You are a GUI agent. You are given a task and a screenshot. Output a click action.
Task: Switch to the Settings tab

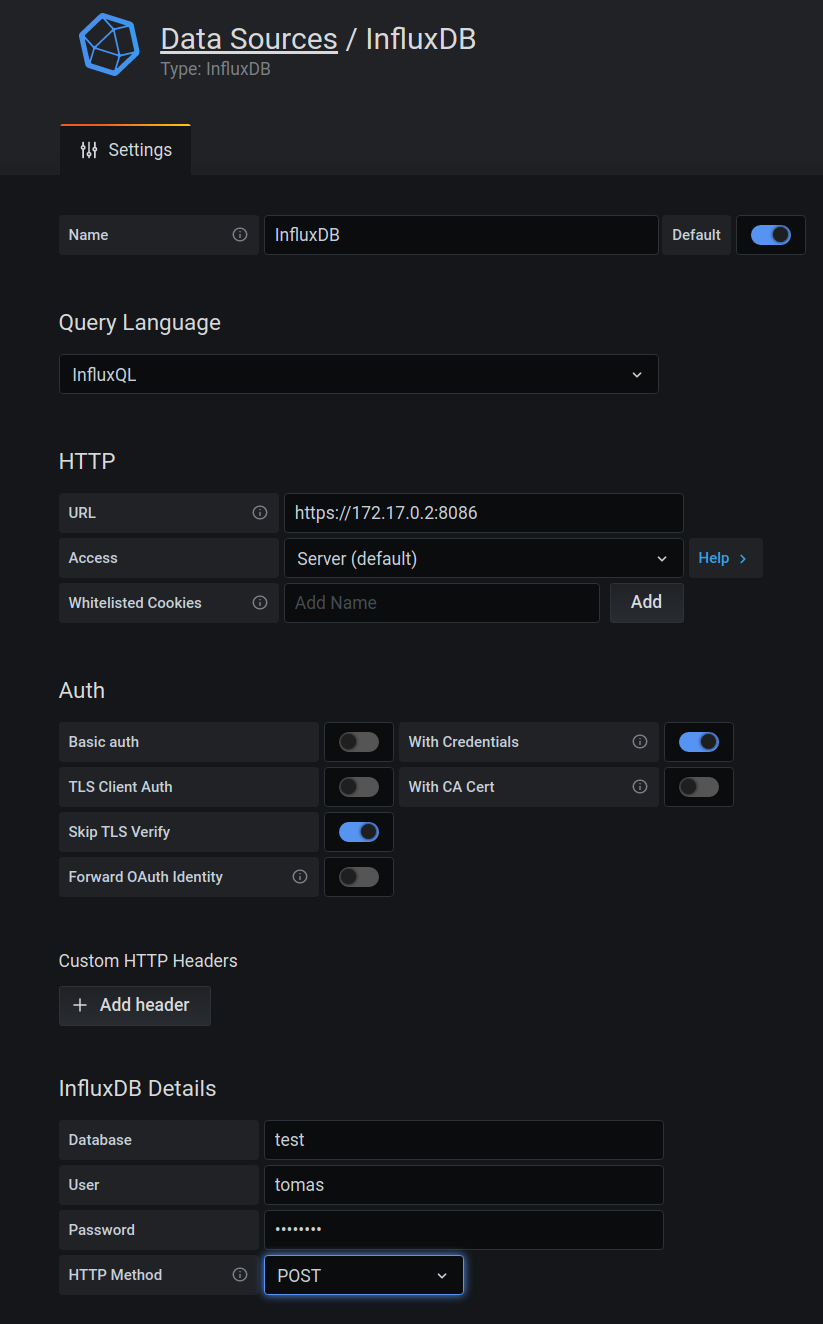pos(125,149)
